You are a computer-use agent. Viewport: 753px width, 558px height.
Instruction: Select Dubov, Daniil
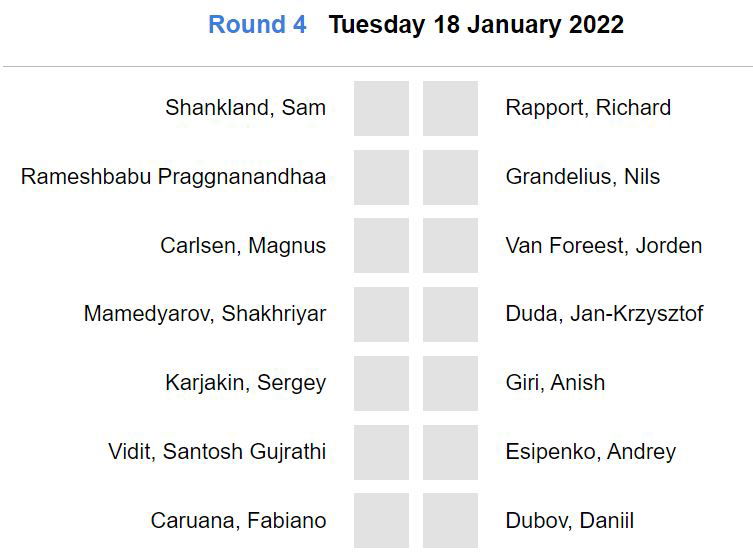coord(570,521)
